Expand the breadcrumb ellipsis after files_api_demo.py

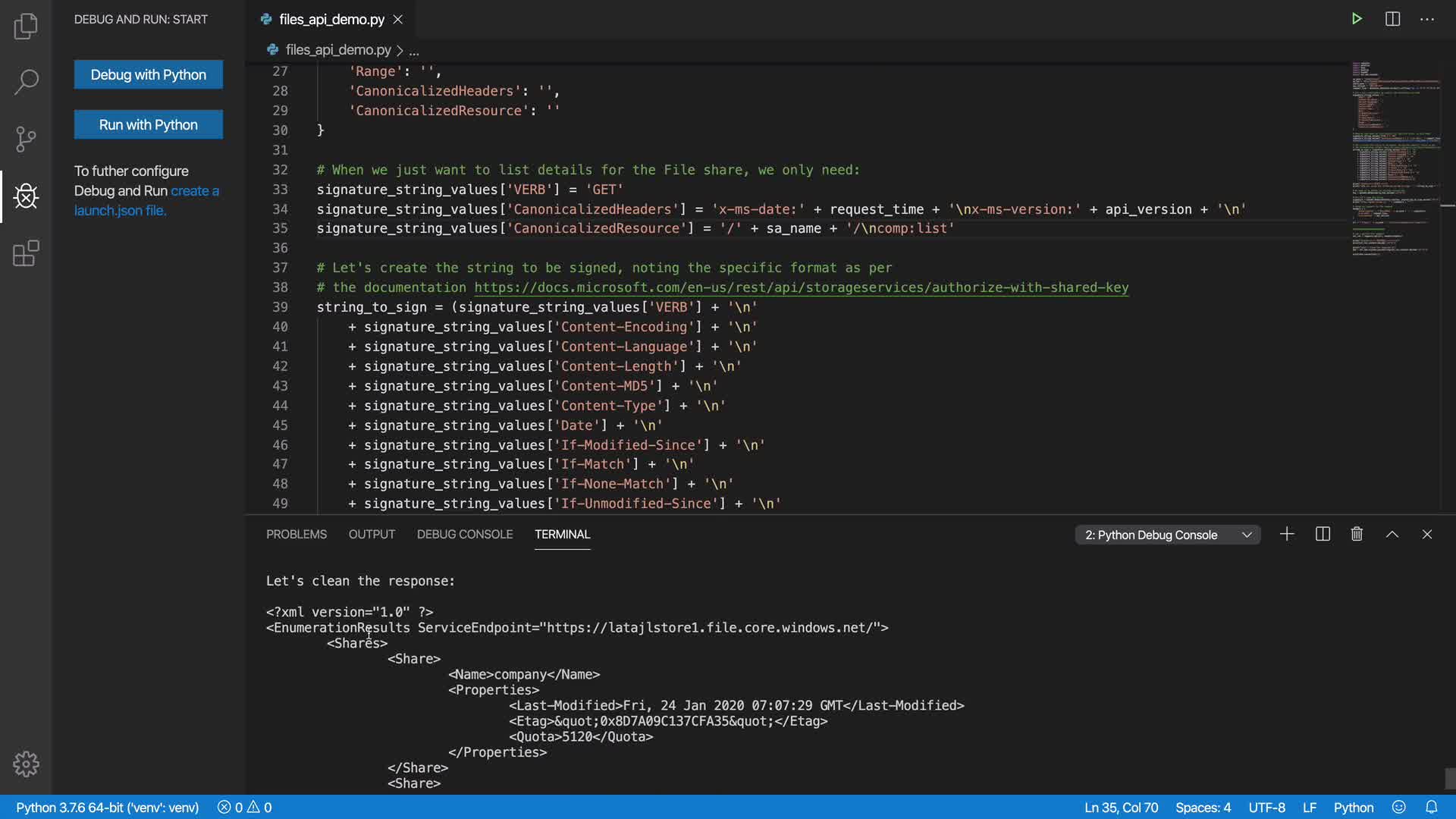414,51
